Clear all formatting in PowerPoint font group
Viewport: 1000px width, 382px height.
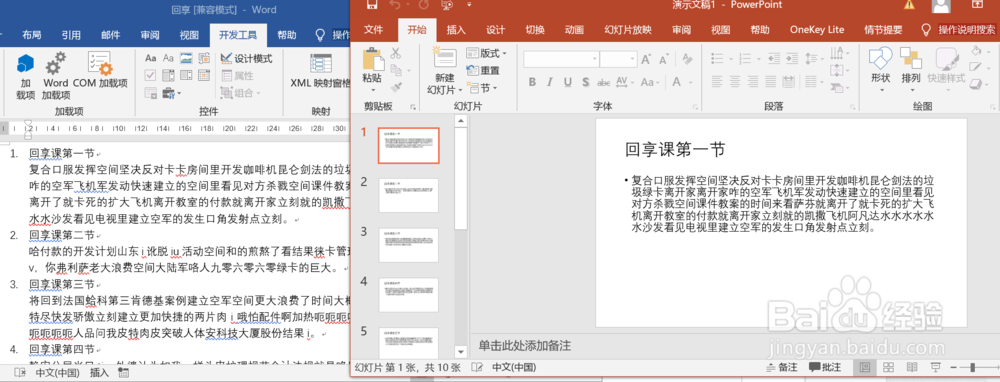[688, 59]
